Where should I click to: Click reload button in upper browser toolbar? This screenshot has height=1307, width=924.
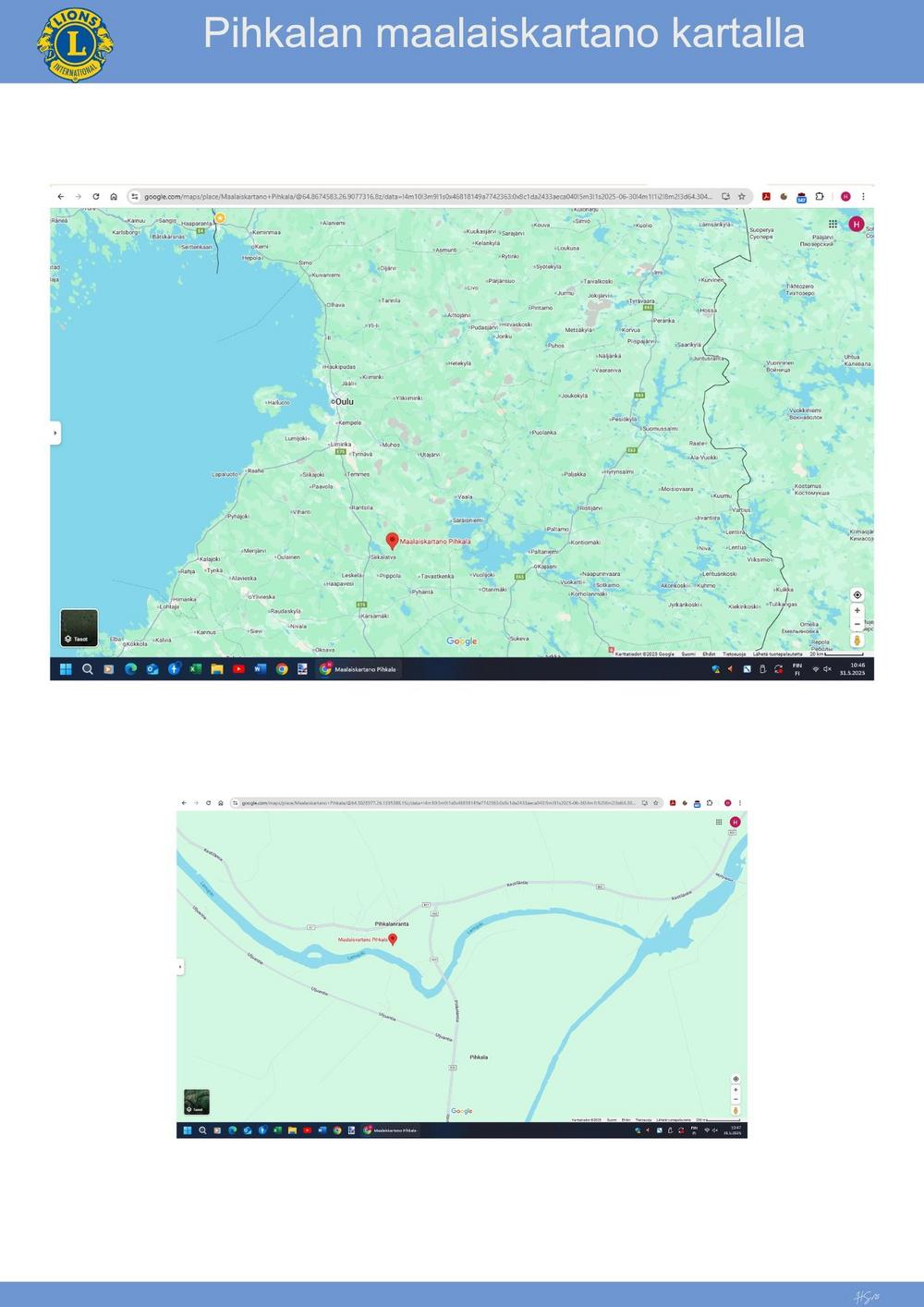pyautogui.click(x=96, y=196)
